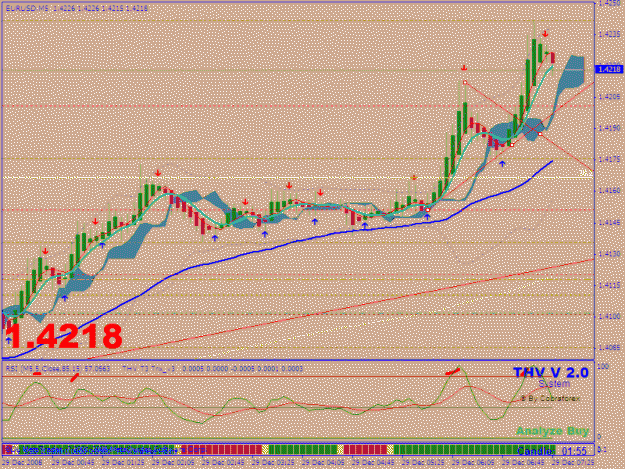Viewport: 625px width, 469px height.
Task: Click the 29 Dec 07:25 time label
Action: [x=573, y=463]
